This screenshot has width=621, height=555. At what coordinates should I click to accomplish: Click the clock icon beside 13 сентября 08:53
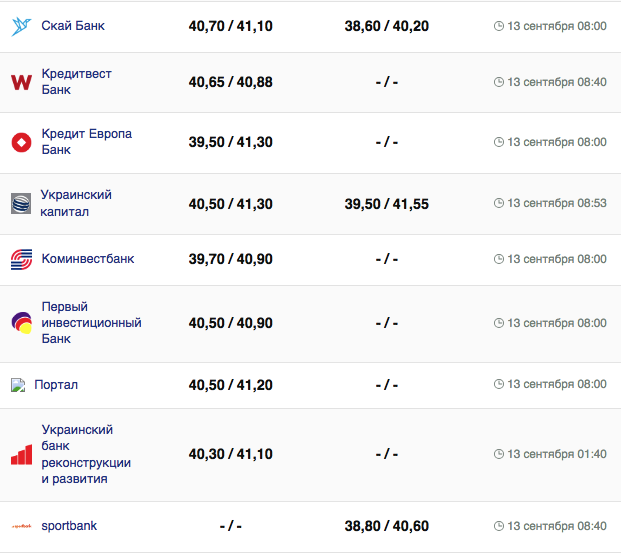(499, 203)
